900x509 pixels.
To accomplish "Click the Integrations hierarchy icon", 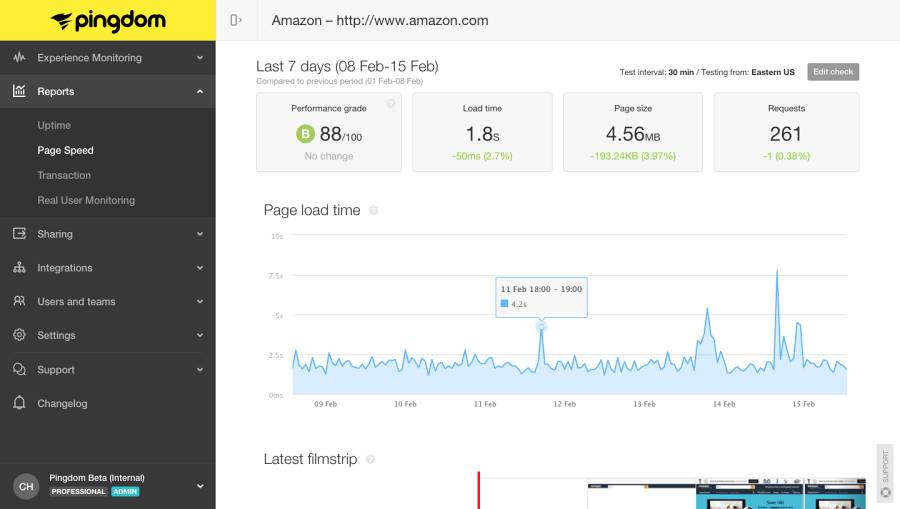I will [20, 267].
